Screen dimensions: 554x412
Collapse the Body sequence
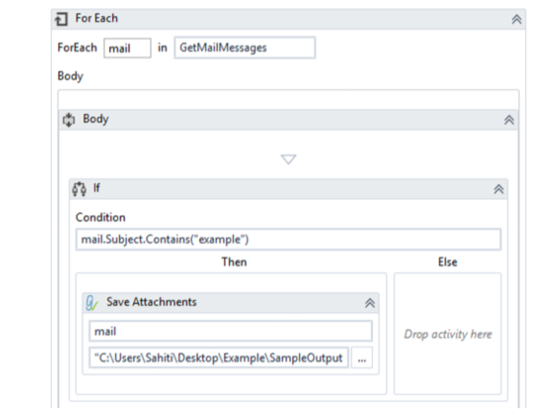(509, 120)
